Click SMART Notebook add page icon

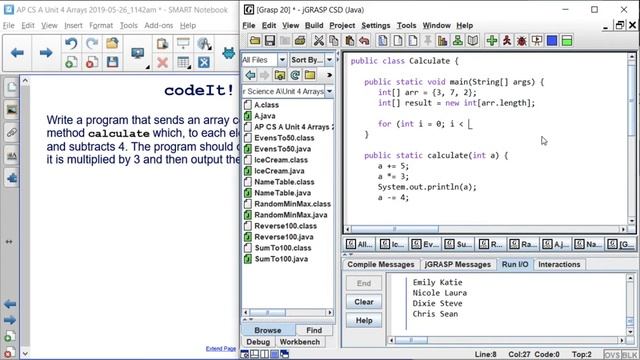click(x=71, y=62)
